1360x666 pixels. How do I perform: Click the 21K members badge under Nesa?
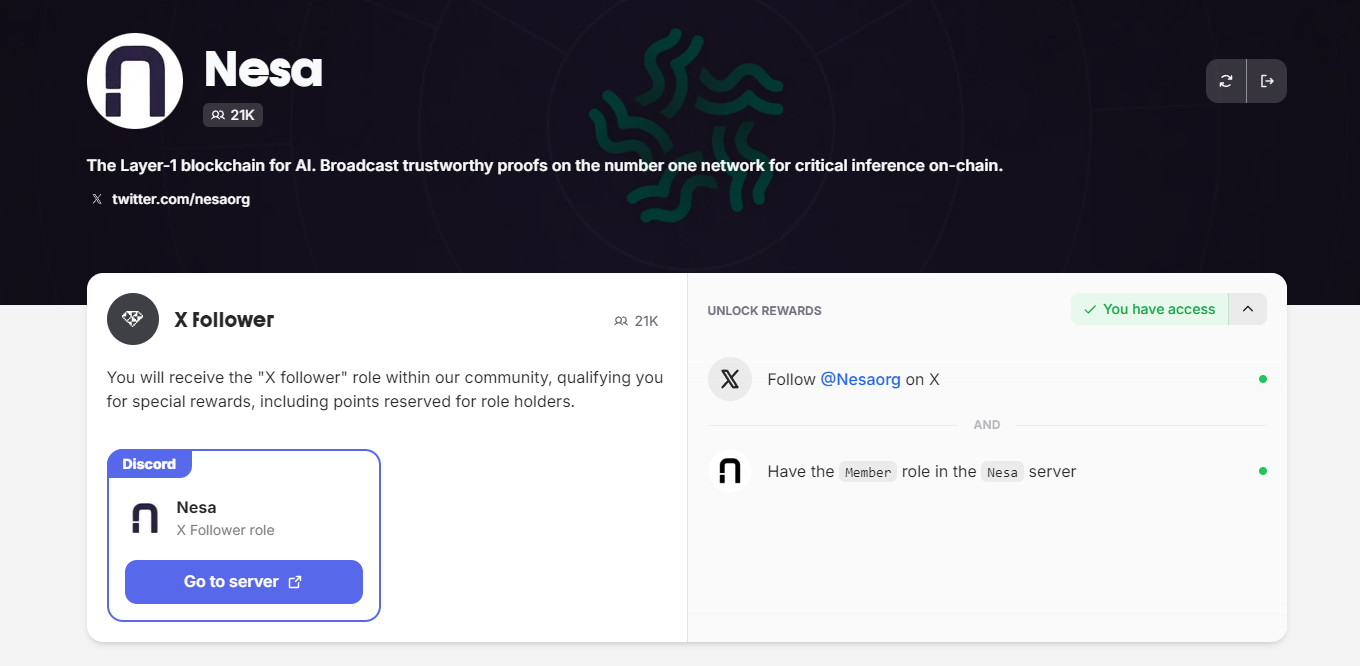tap(233, 115)
